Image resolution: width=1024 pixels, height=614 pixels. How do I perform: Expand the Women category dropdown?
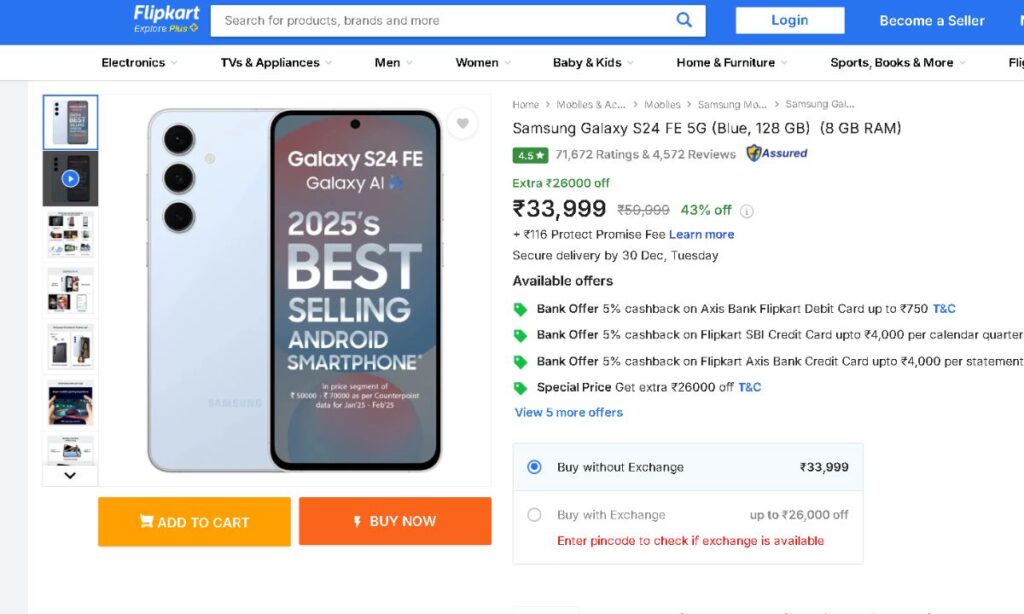[x=482, y=63]
